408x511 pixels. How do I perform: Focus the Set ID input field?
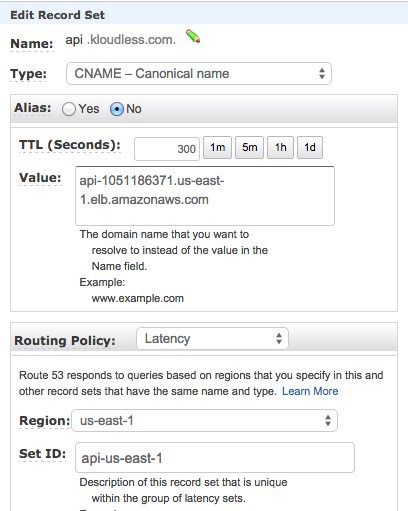(215, 458)
